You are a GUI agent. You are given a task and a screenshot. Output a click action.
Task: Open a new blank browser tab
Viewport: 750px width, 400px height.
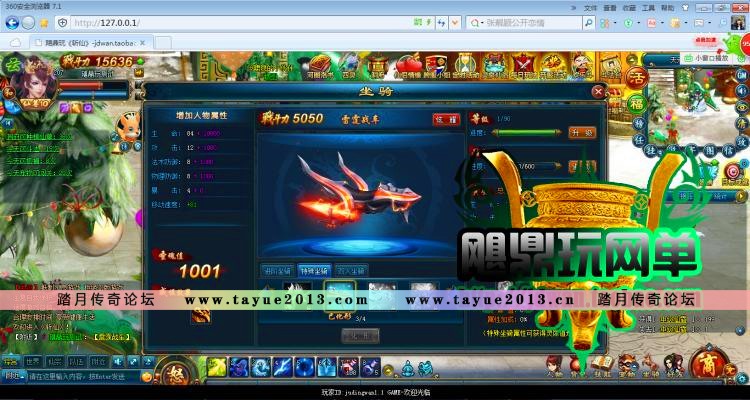click(163, 43)
